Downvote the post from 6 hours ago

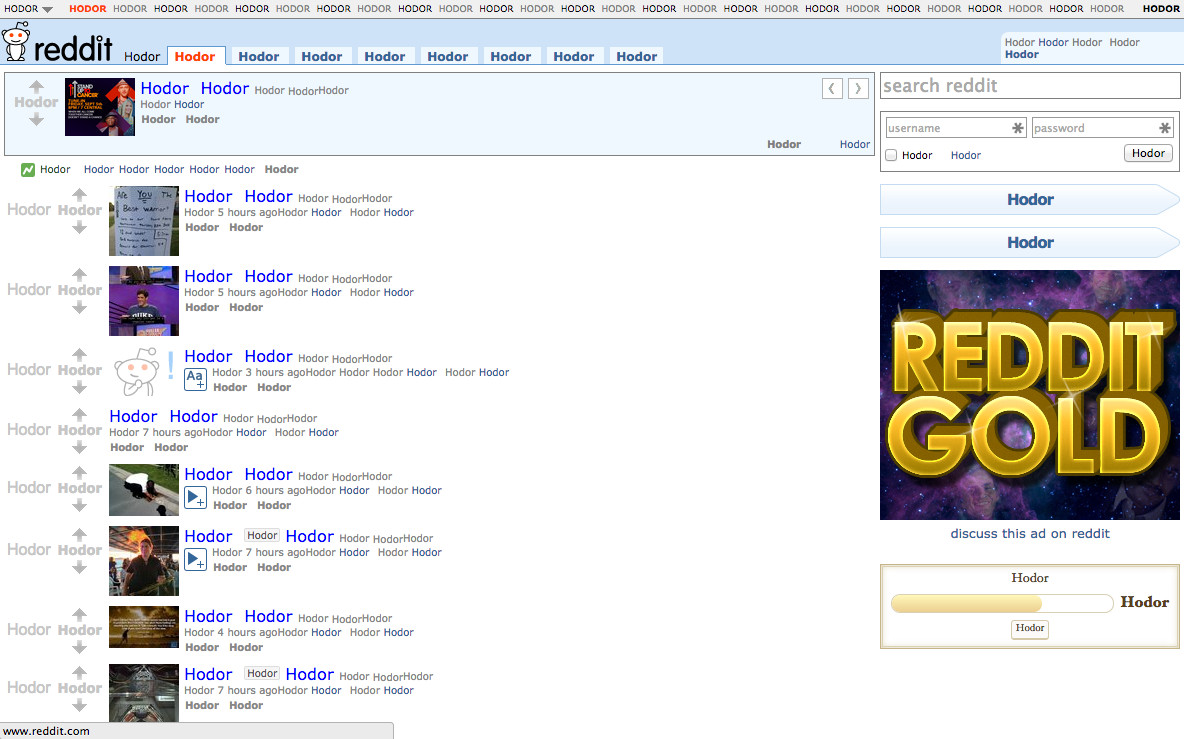pyautogui.click(x=79, y=505)
